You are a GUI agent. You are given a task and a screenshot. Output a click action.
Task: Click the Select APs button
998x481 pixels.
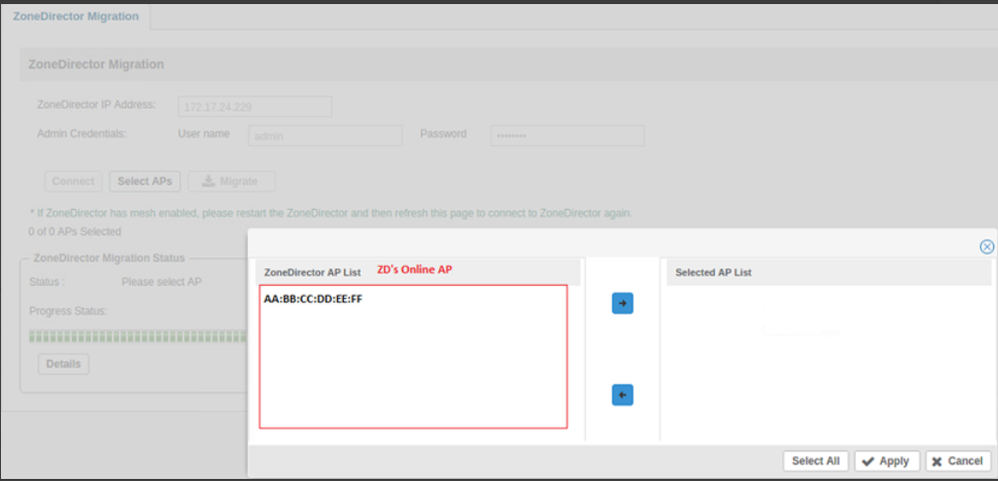(x=145, y=181)
